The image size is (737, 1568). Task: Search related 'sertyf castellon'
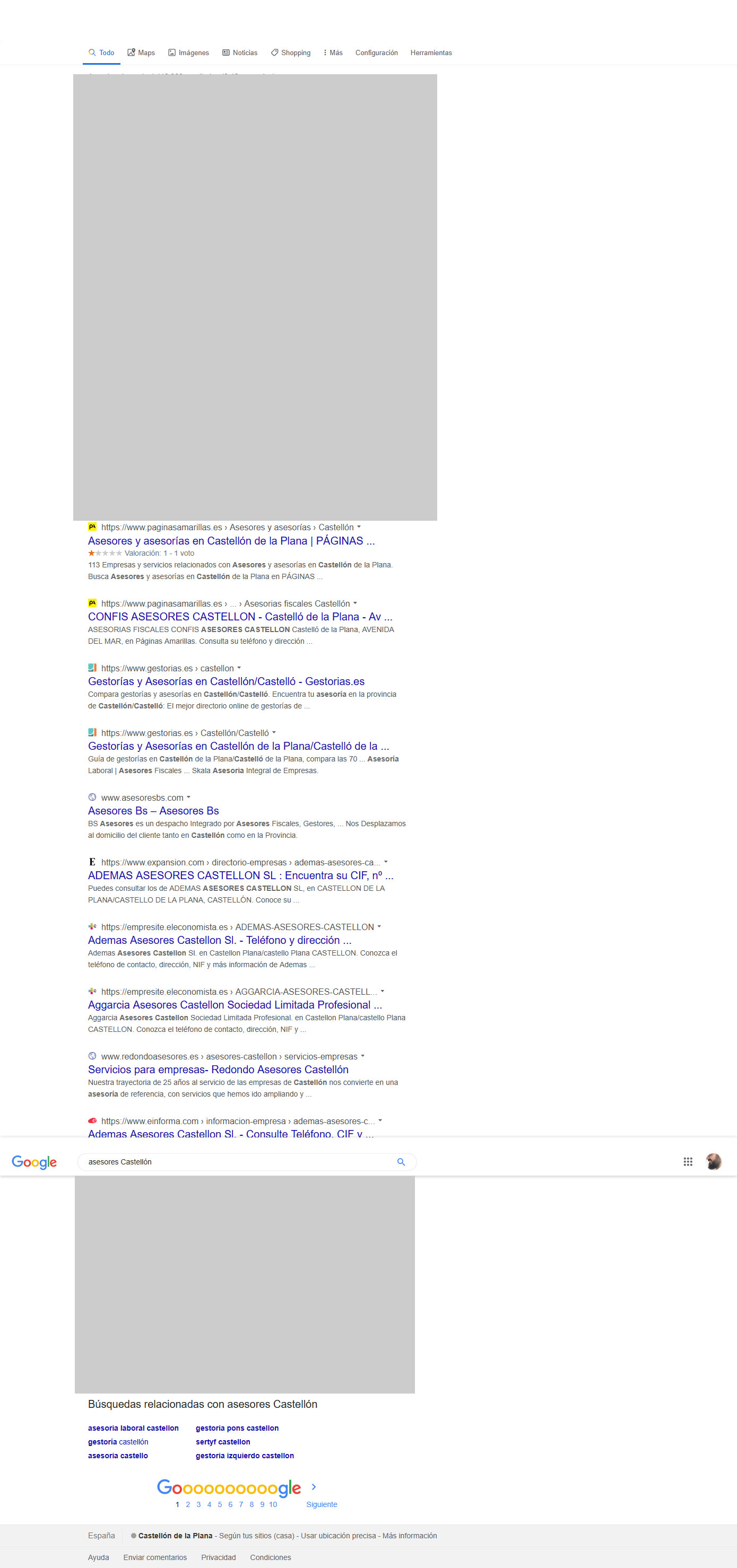click(x=223, y=1442)
